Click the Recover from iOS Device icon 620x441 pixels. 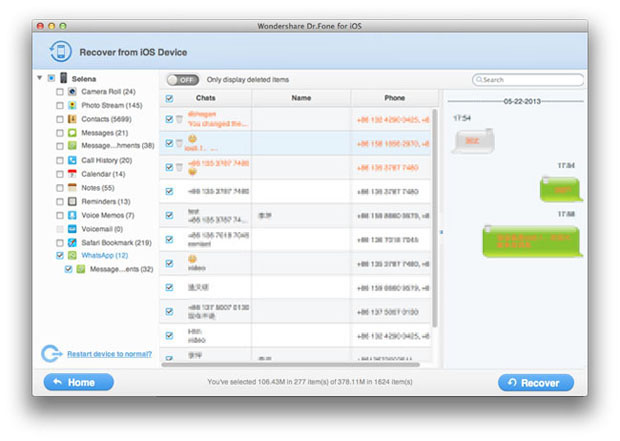tap(60, 52)
